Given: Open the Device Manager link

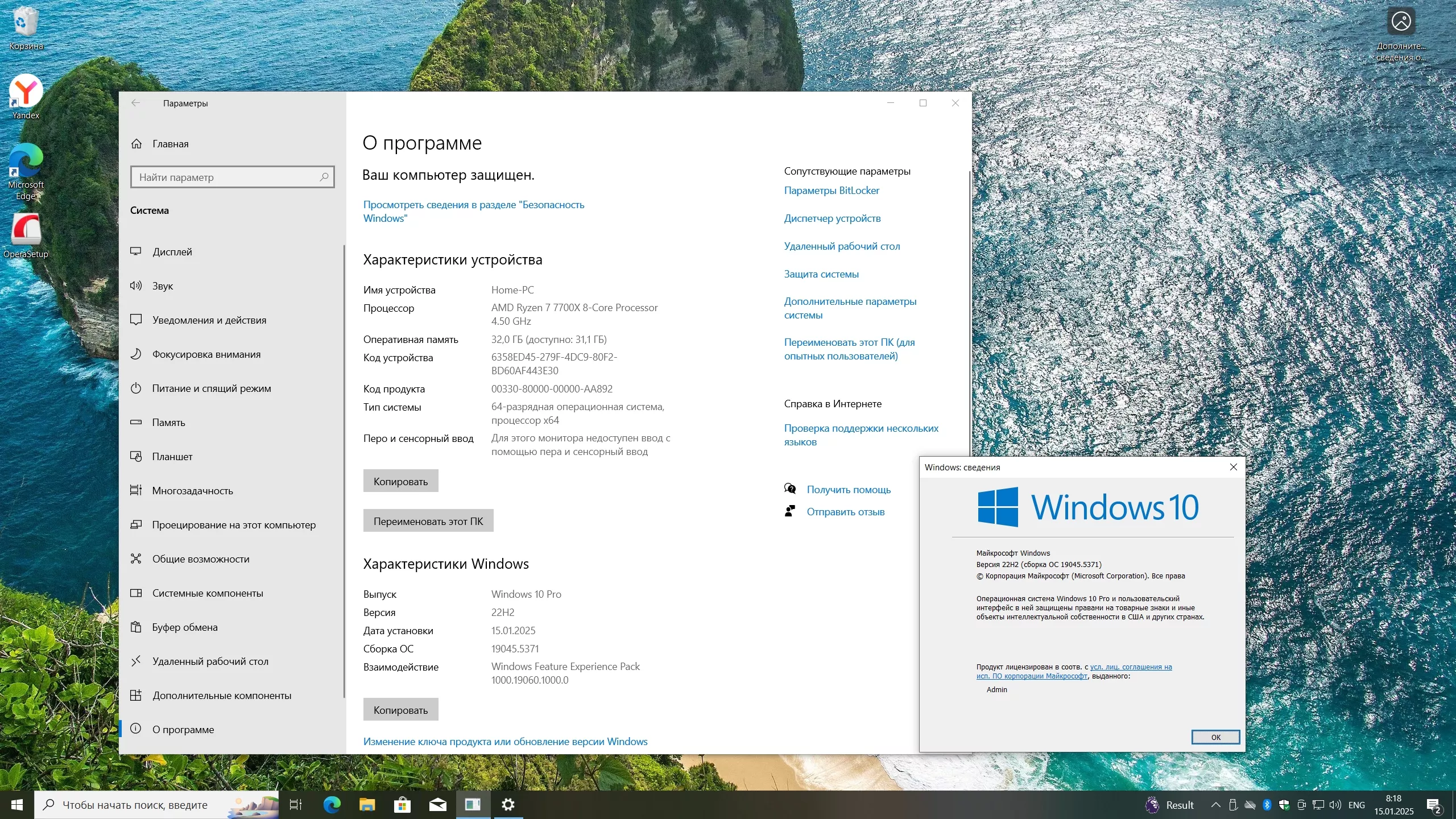Looking at the screenshot, I should click(x=832, y=218).
